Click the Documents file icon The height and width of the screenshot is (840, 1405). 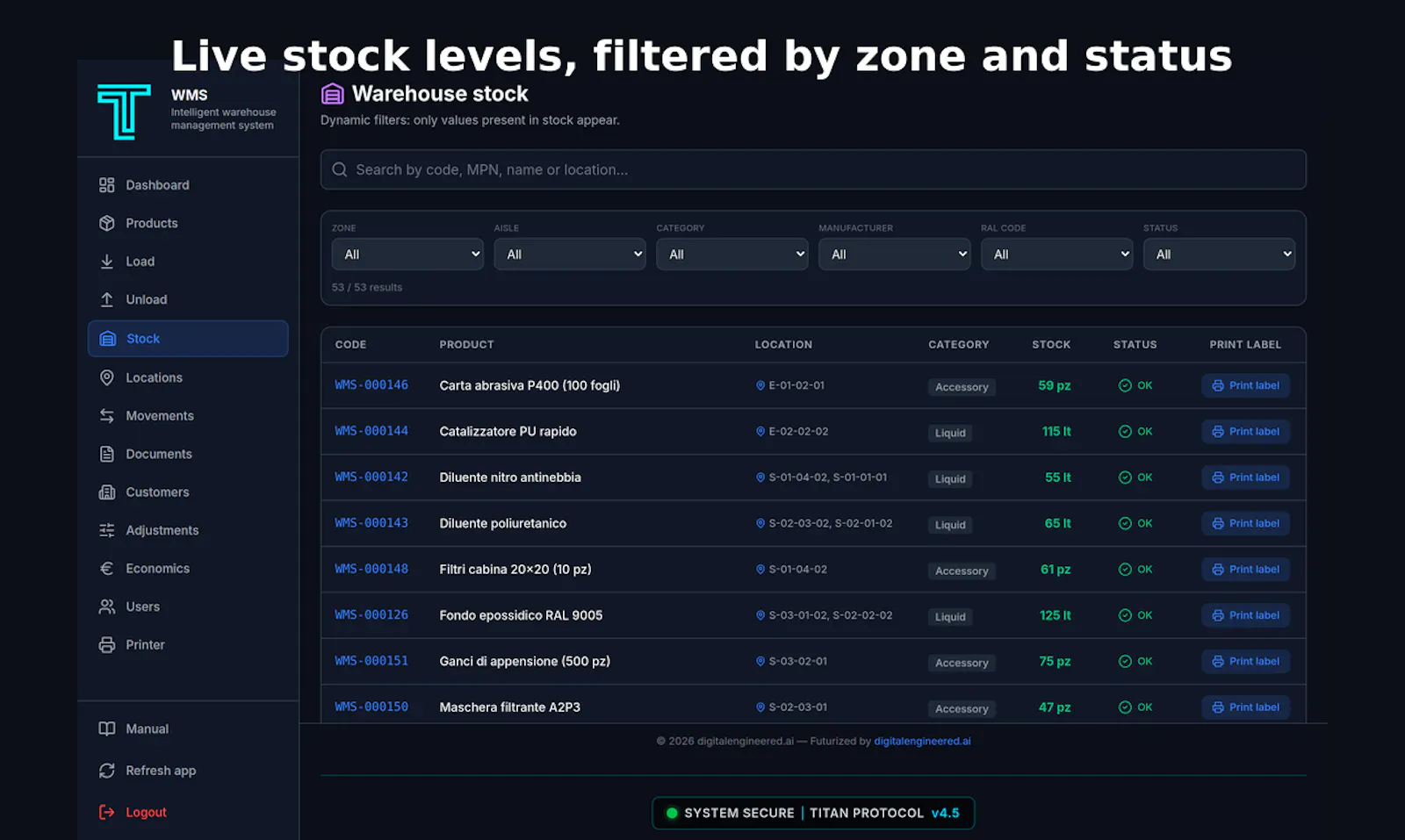coord(107,454)
